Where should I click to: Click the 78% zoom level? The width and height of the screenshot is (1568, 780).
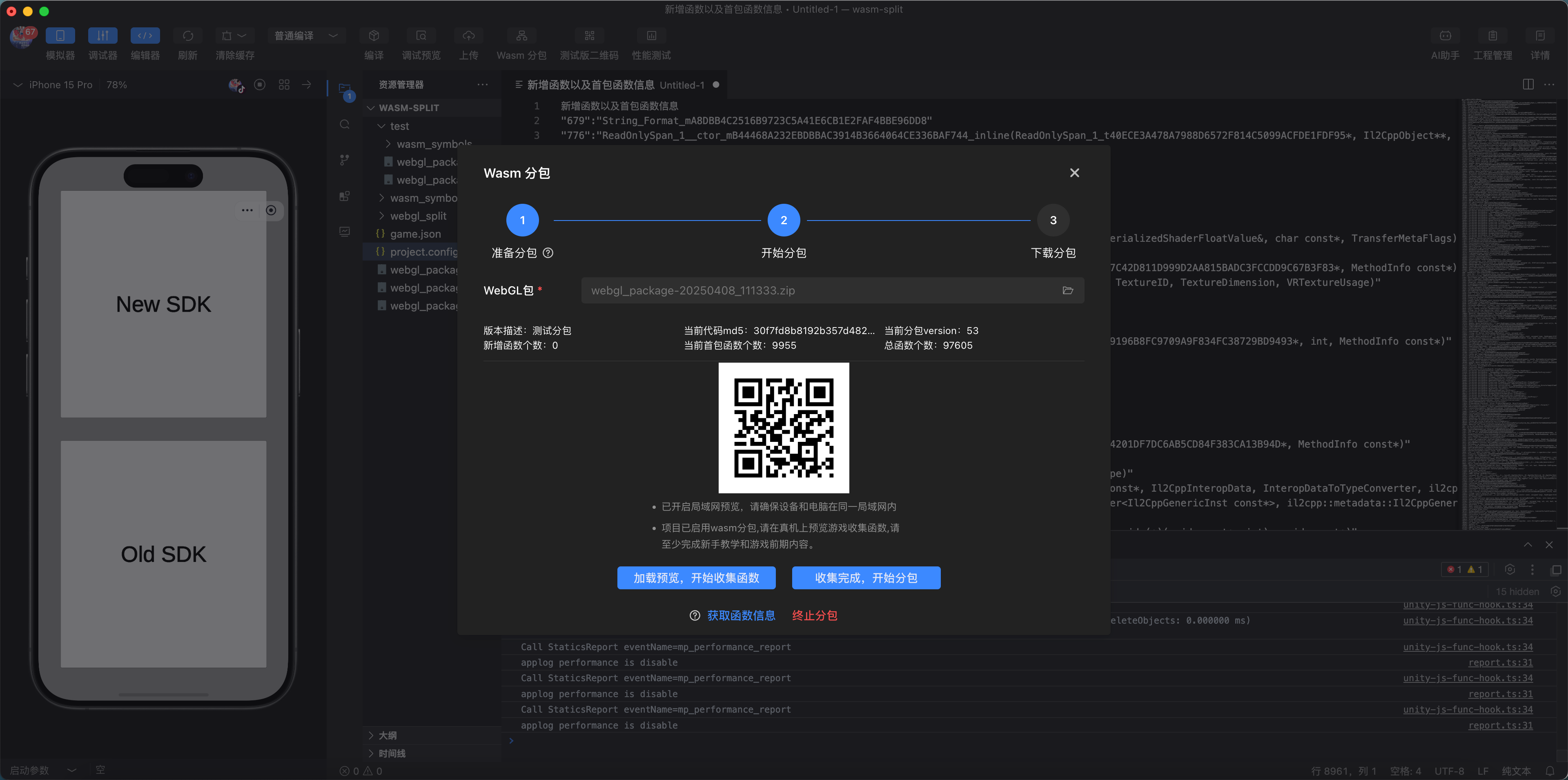(x=116, y=85)
